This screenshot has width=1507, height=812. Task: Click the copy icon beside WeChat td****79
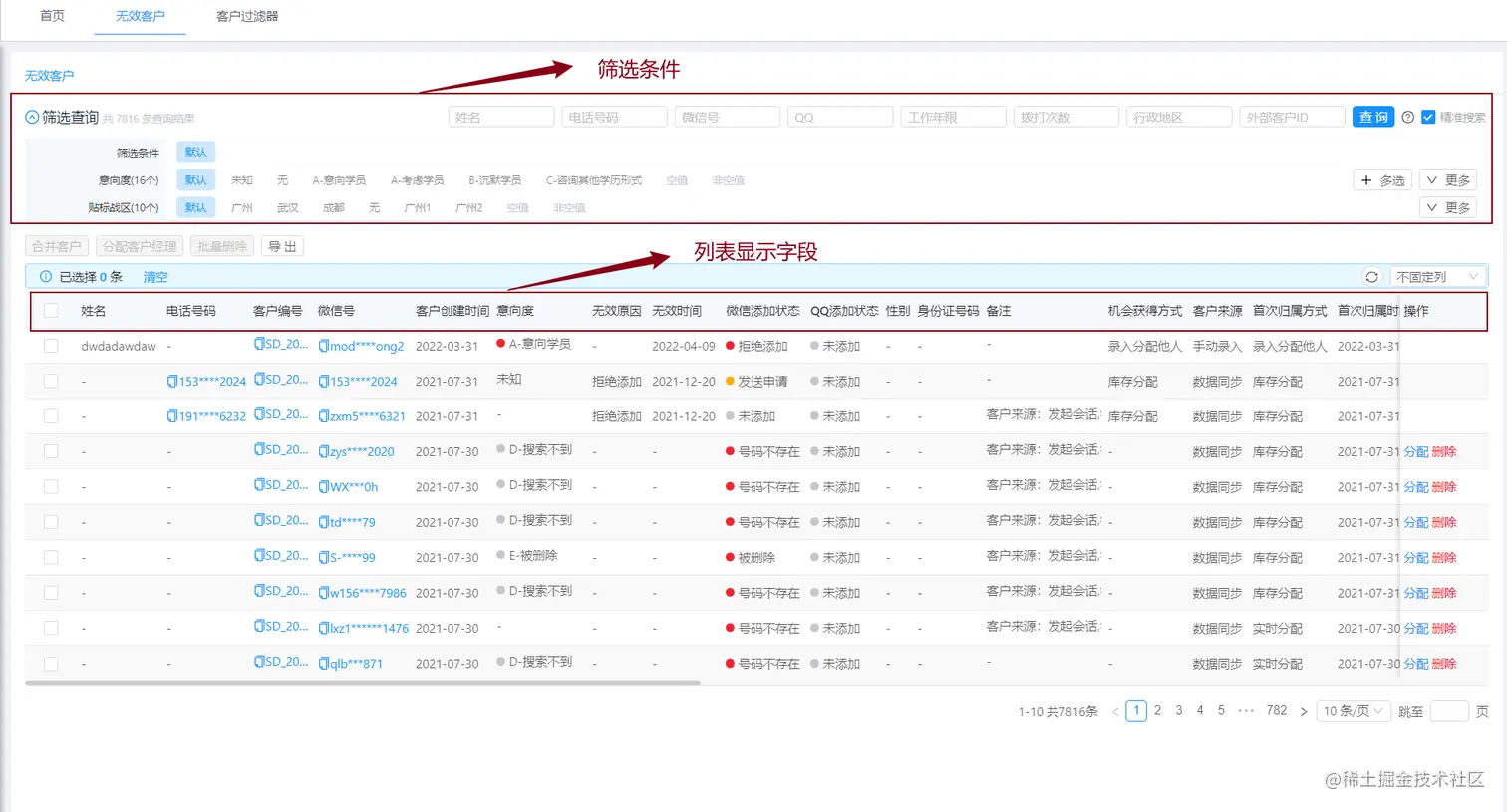pos(323,522)
